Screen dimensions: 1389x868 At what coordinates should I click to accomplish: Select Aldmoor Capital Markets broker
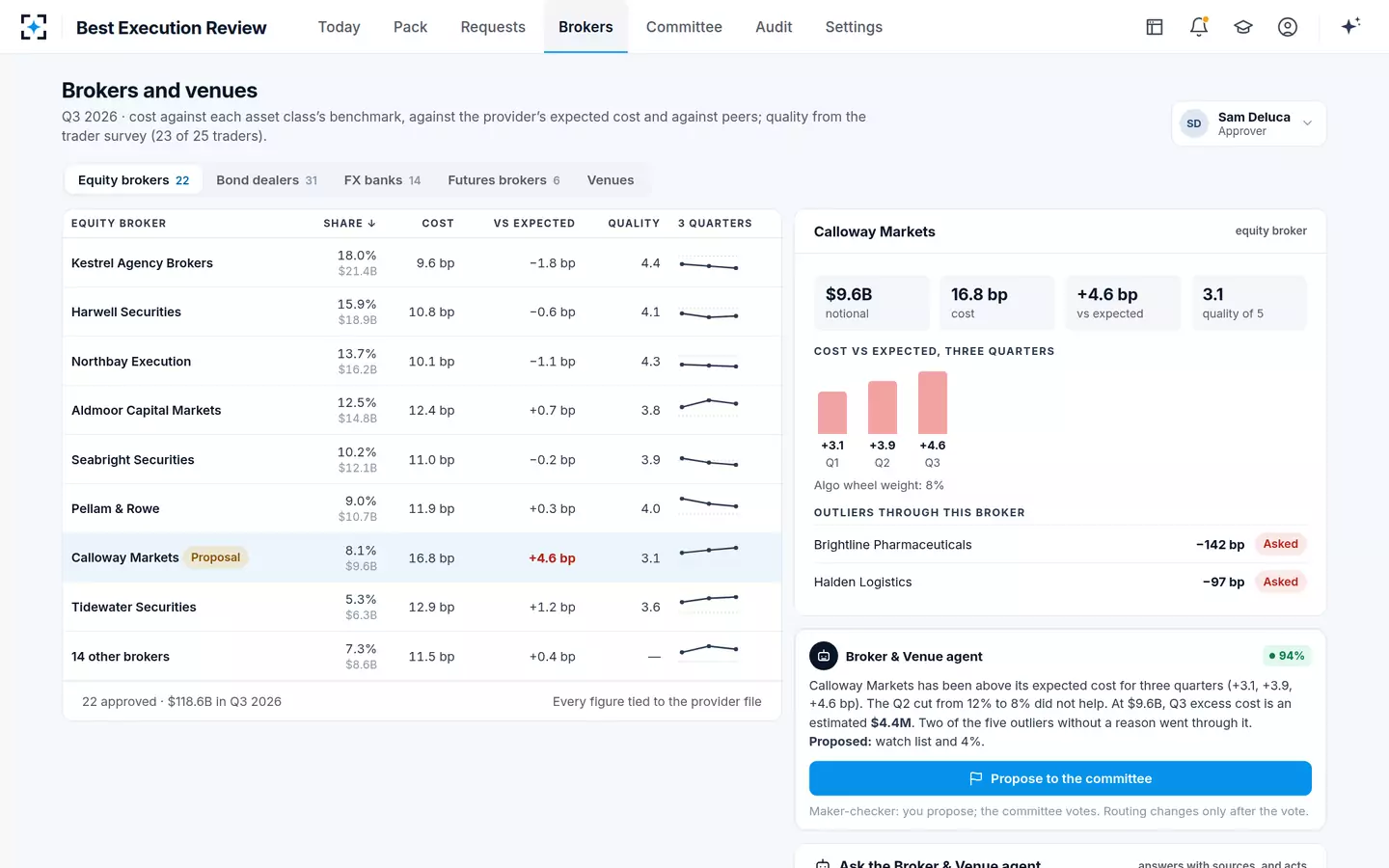422,411
